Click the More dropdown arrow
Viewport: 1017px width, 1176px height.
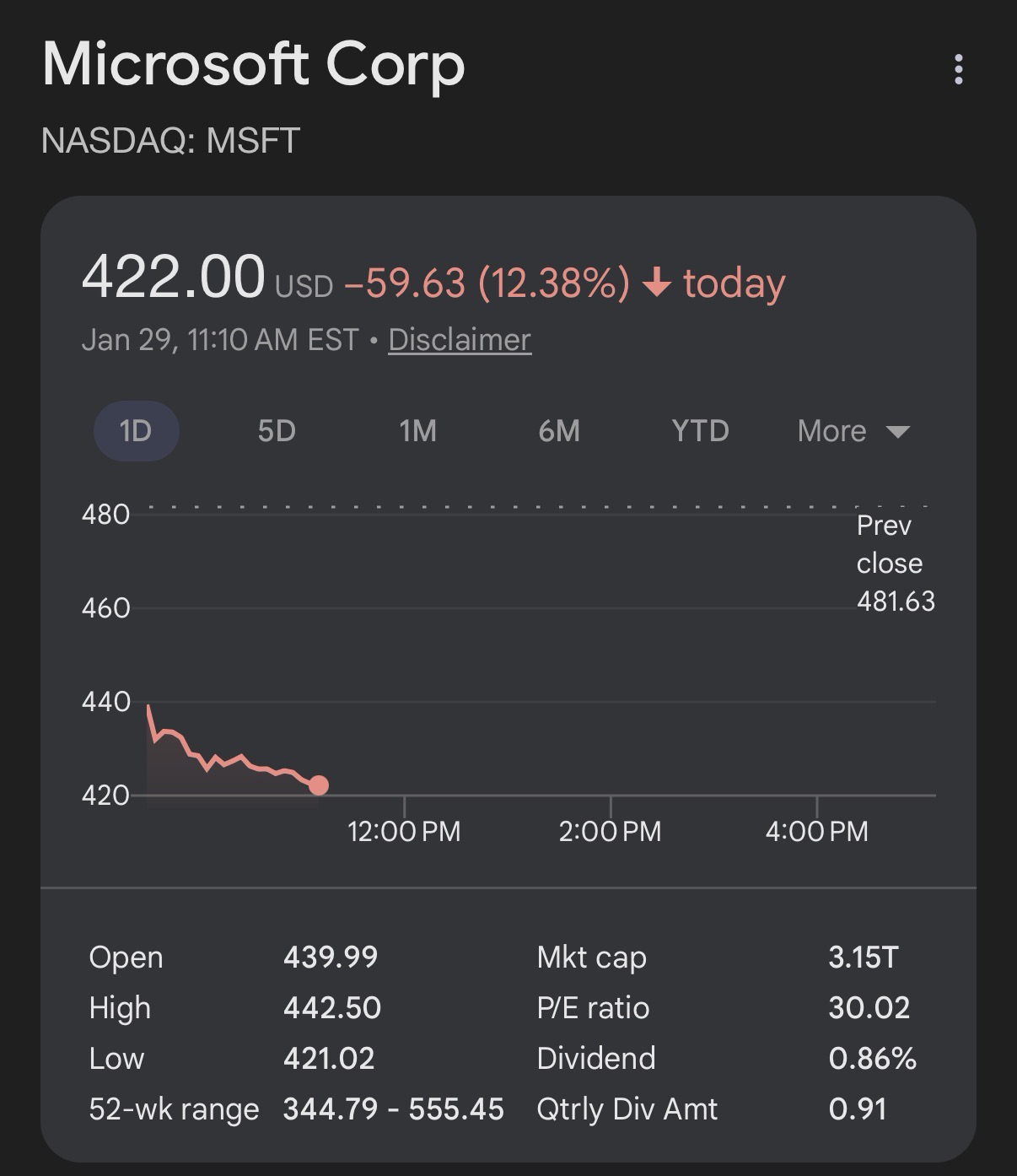tap(898, 432)
